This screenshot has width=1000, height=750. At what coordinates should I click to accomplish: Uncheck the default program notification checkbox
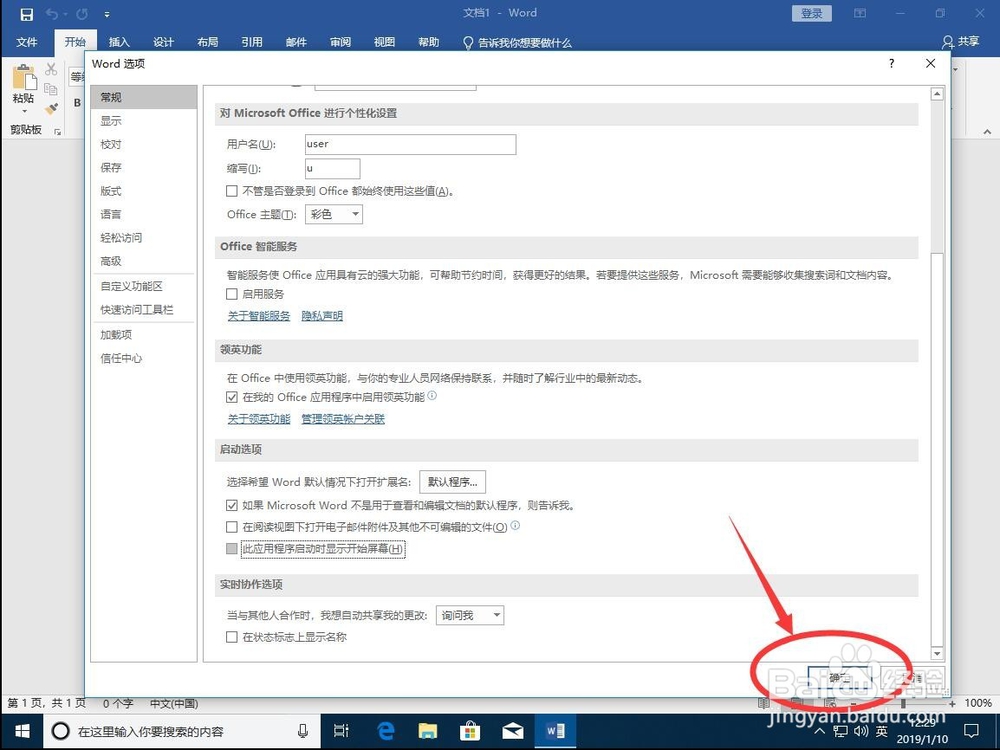click(x=232, y=505)
